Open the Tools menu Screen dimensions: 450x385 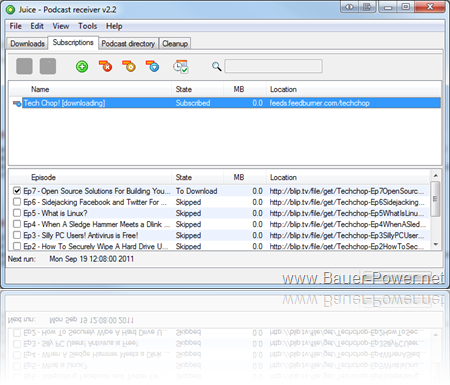(88, 26)
